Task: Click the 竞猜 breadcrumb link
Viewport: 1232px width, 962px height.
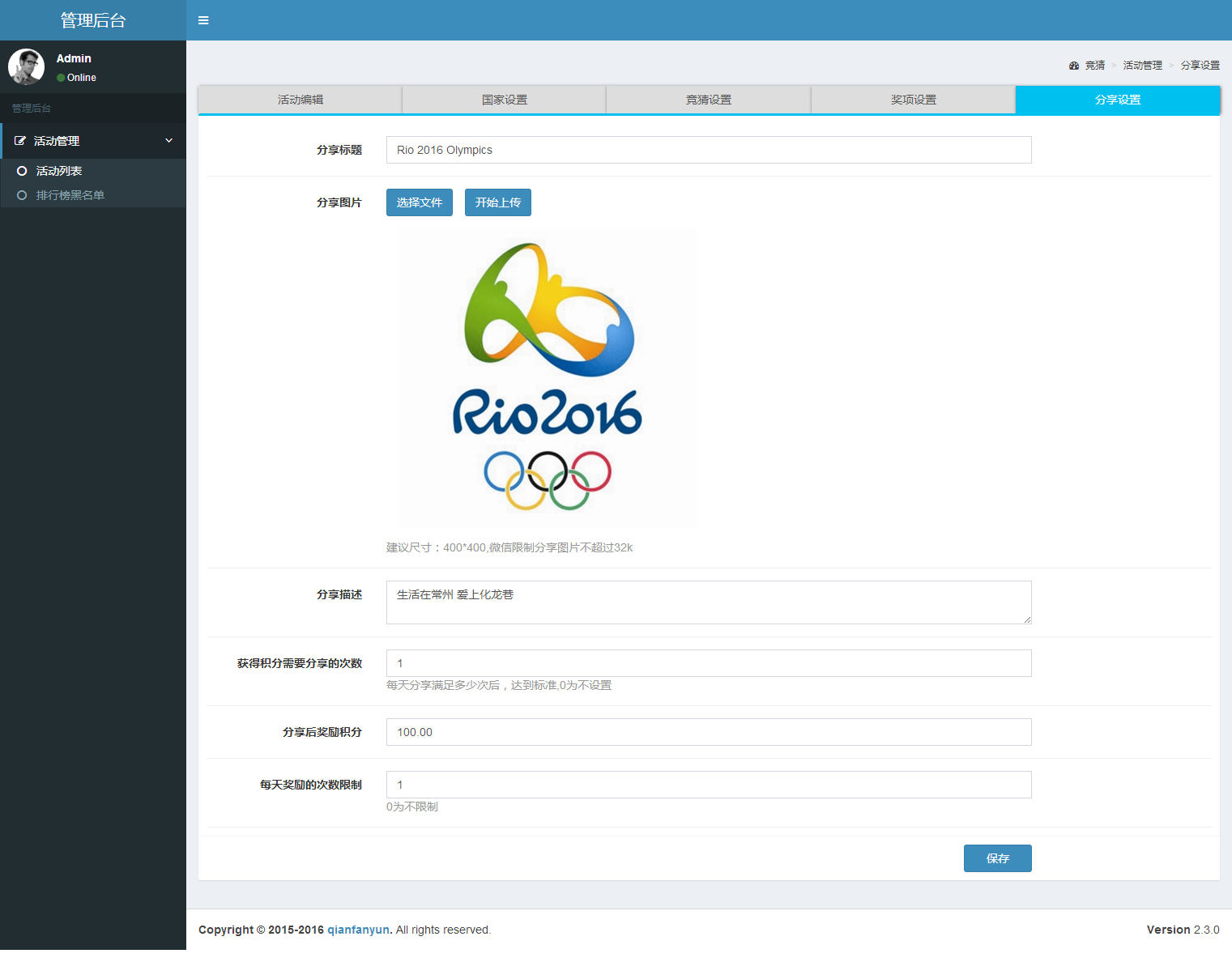Action: (1095, 66)
